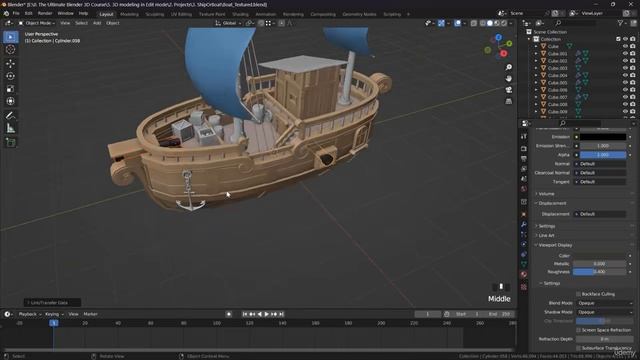Select the Scale tool

tap(11, 89)
